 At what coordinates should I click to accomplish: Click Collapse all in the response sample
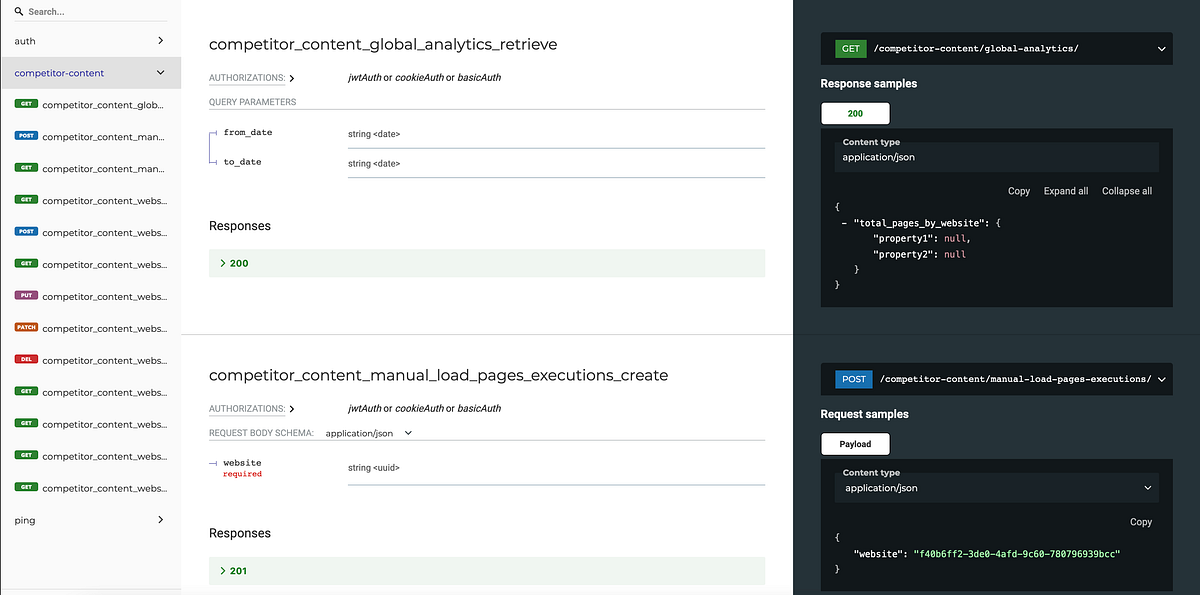point(1126,190)
